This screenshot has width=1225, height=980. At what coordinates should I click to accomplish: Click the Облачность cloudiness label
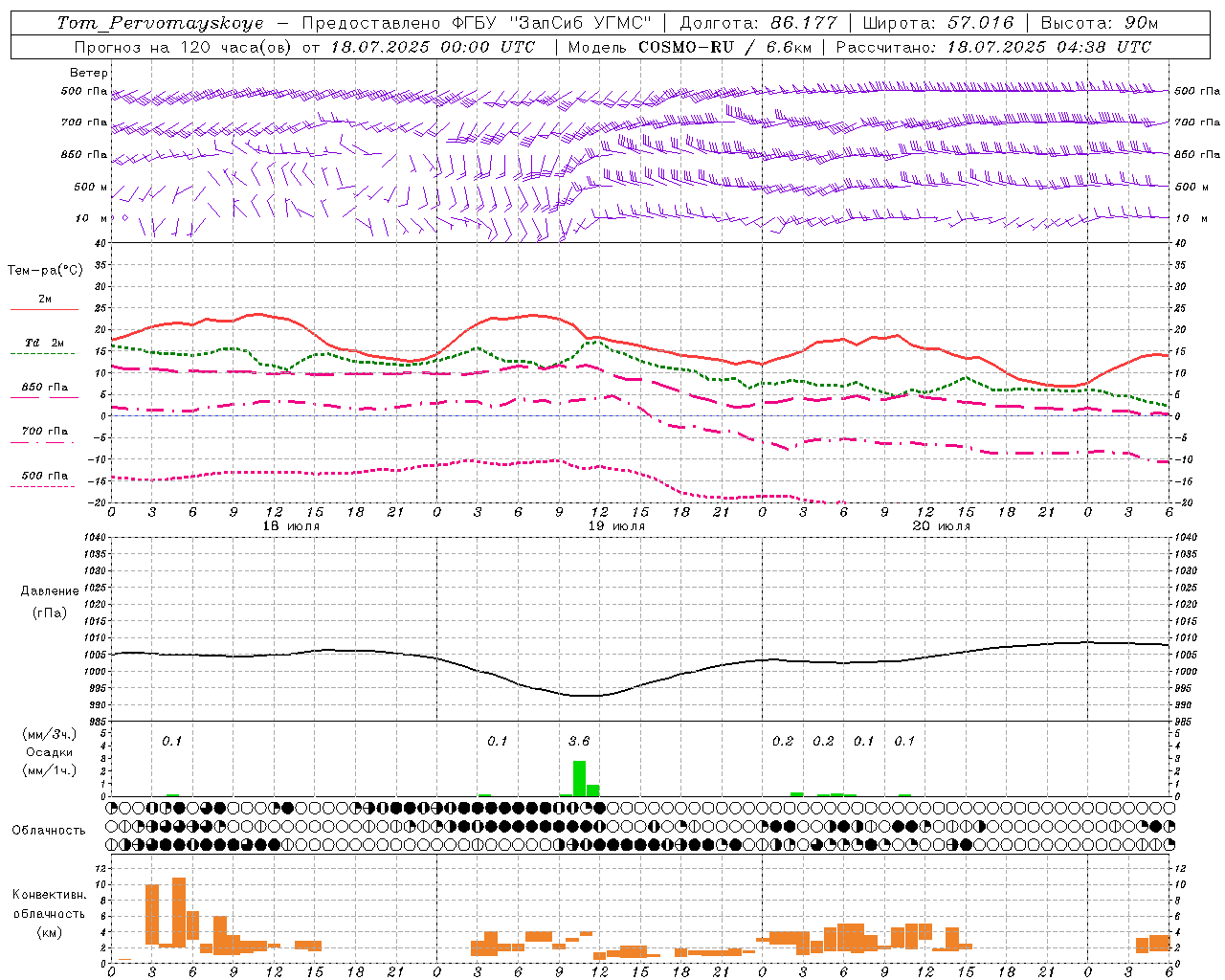[x=49, y=831]
